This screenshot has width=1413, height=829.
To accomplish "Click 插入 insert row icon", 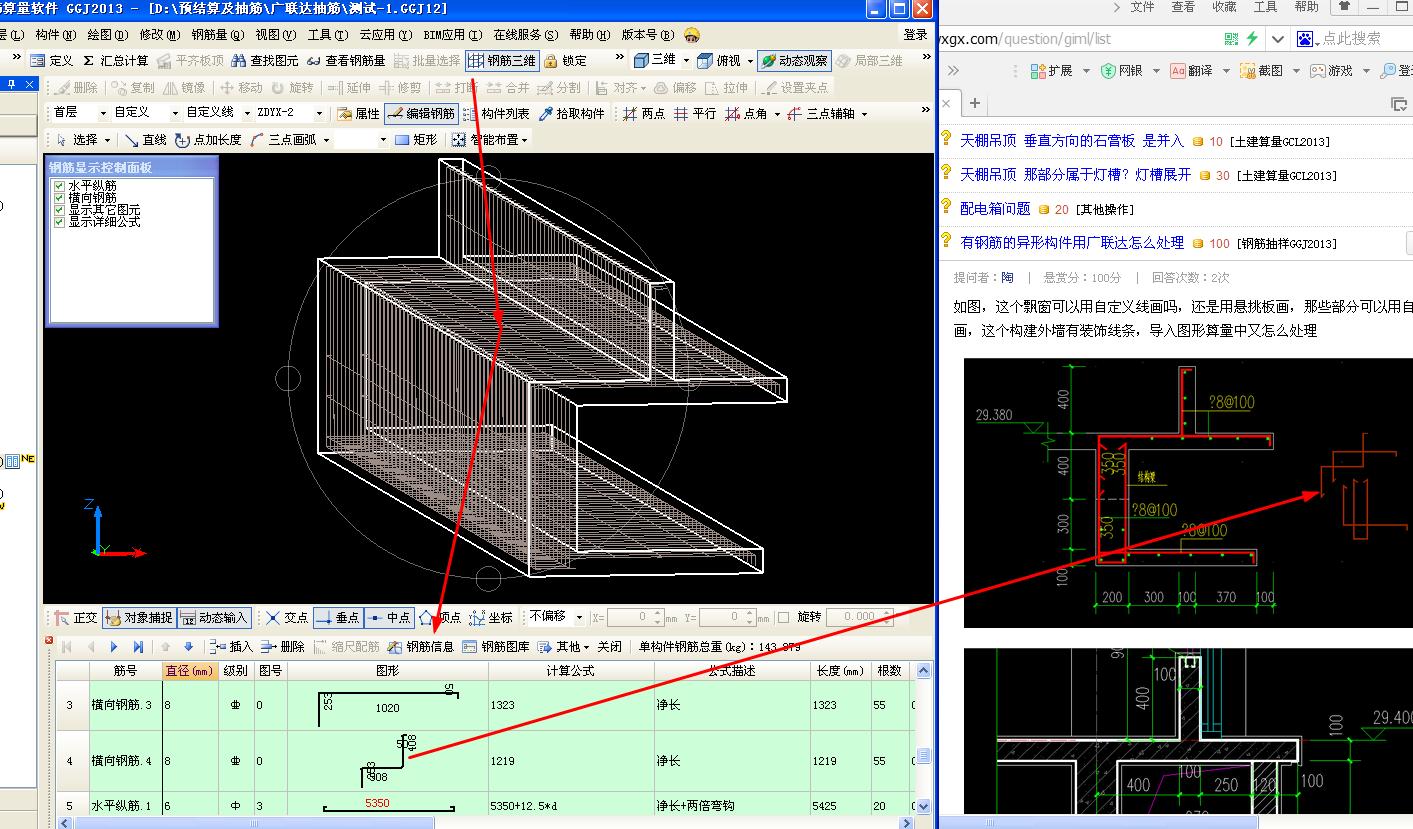I will pos(233,646).
